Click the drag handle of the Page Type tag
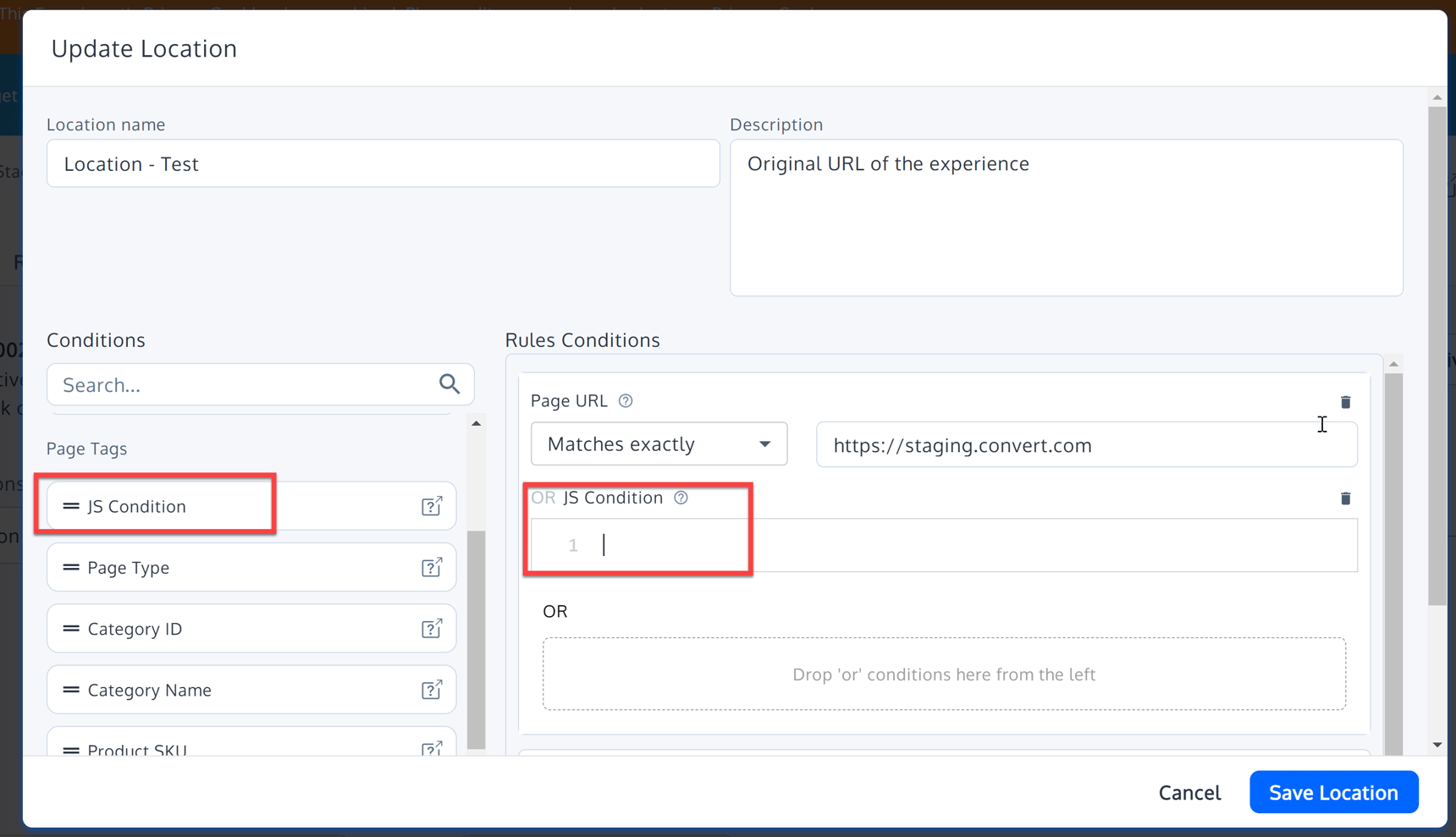Image resolution: width=1456 pixels, height=837 pixels. [x=69, y=567]
